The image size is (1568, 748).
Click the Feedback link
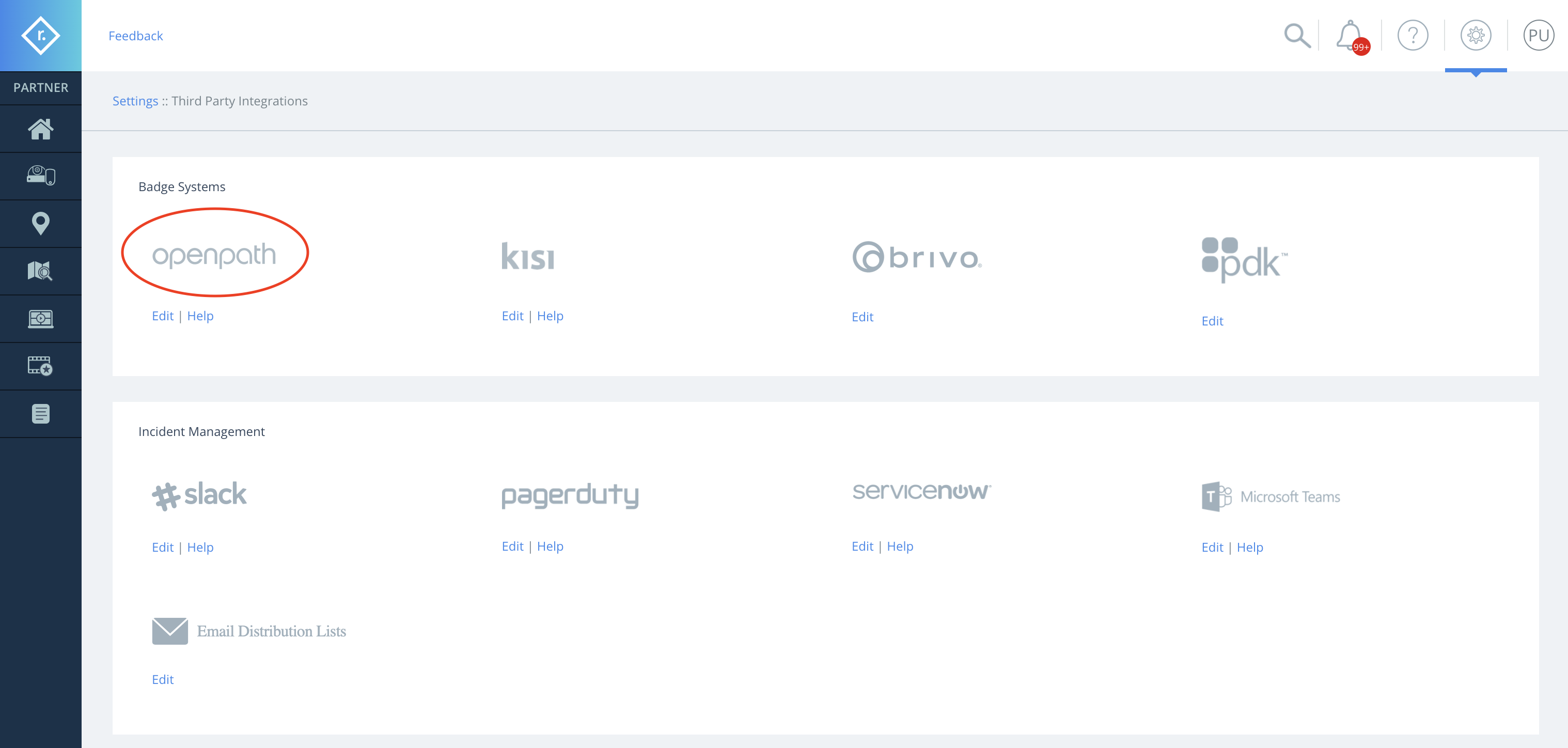pos(136,36)
